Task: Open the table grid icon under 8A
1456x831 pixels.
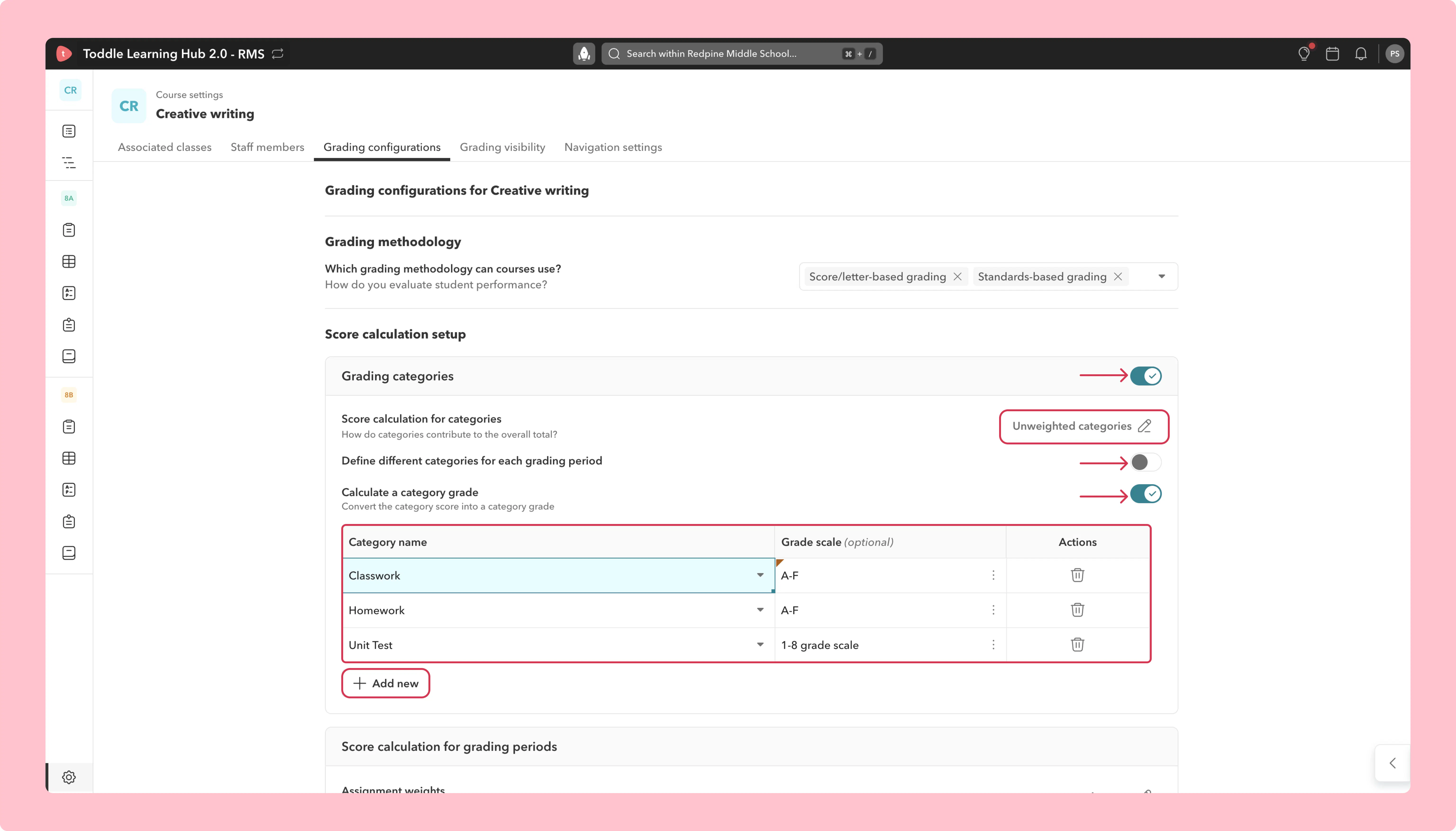Action: pyautogui.click(x=69, y=261)
